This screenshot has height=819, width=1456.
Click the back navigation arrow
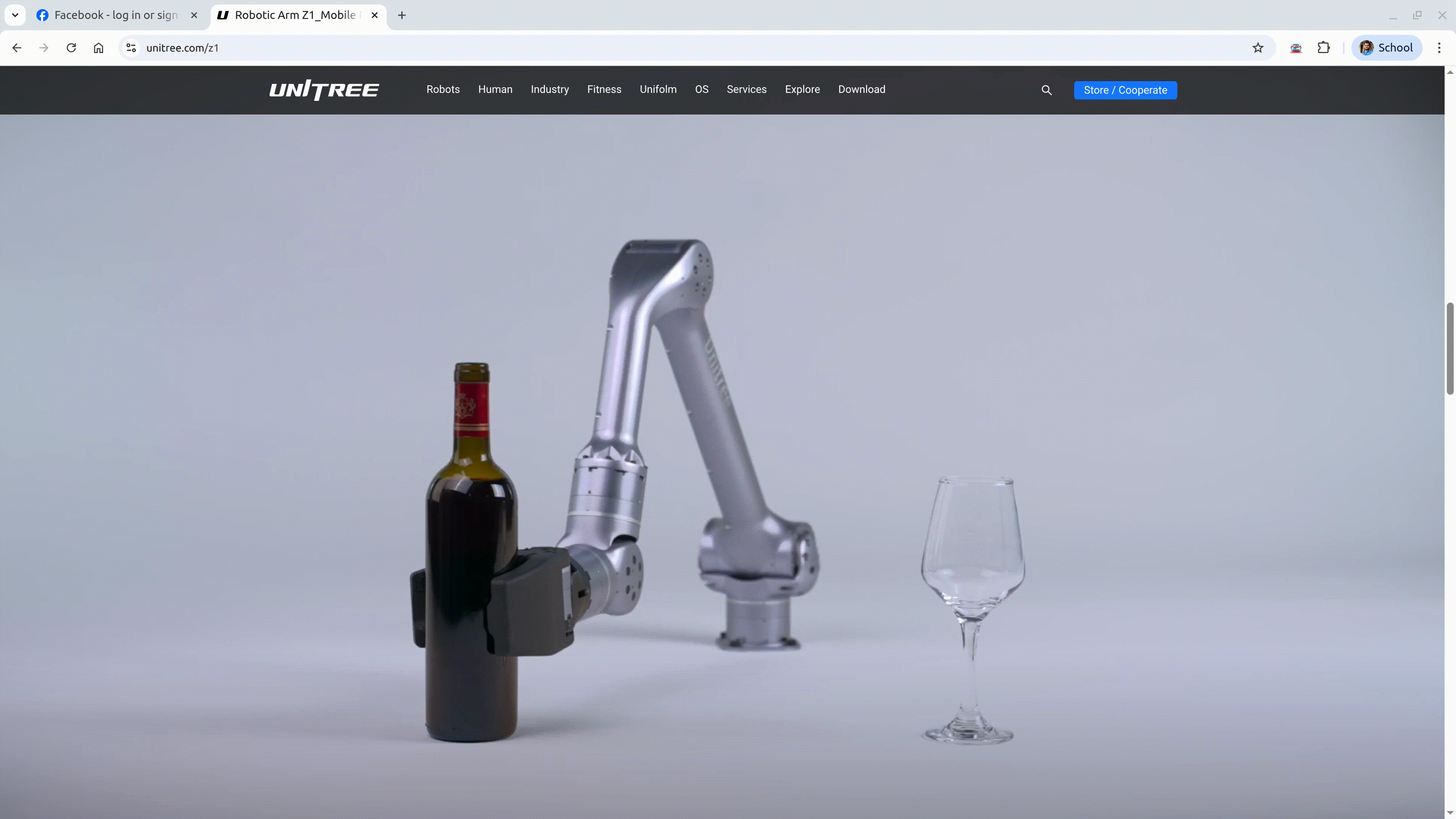coord(16,47)
